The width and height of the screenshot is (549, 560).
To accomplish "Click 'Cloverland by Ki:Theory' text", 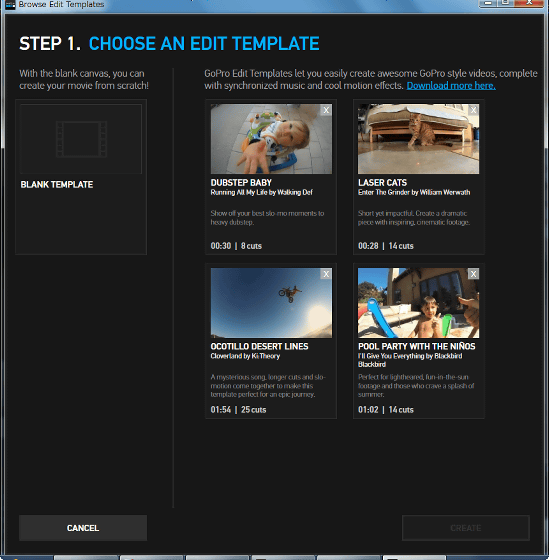I will (x=245, y=356).
